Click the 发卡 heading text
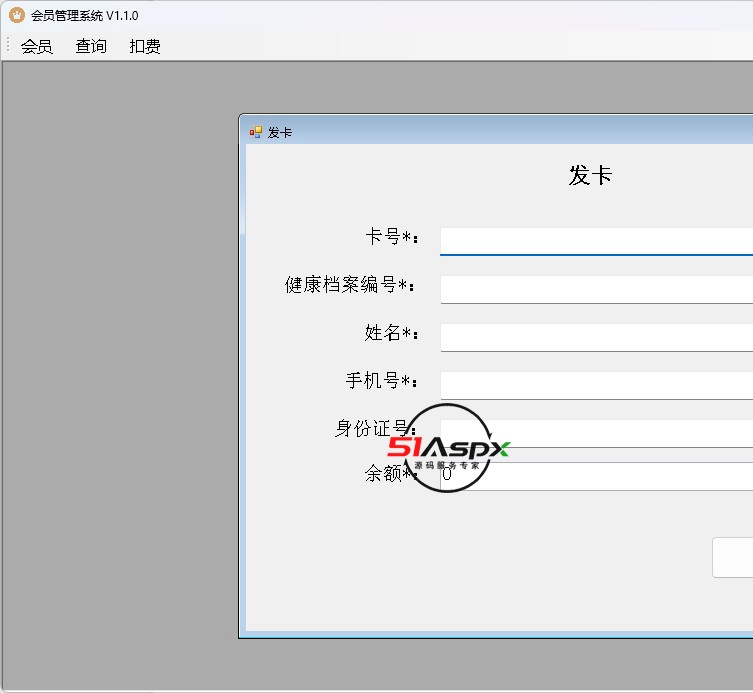753x693 pixels. click(x=590, y=175)
